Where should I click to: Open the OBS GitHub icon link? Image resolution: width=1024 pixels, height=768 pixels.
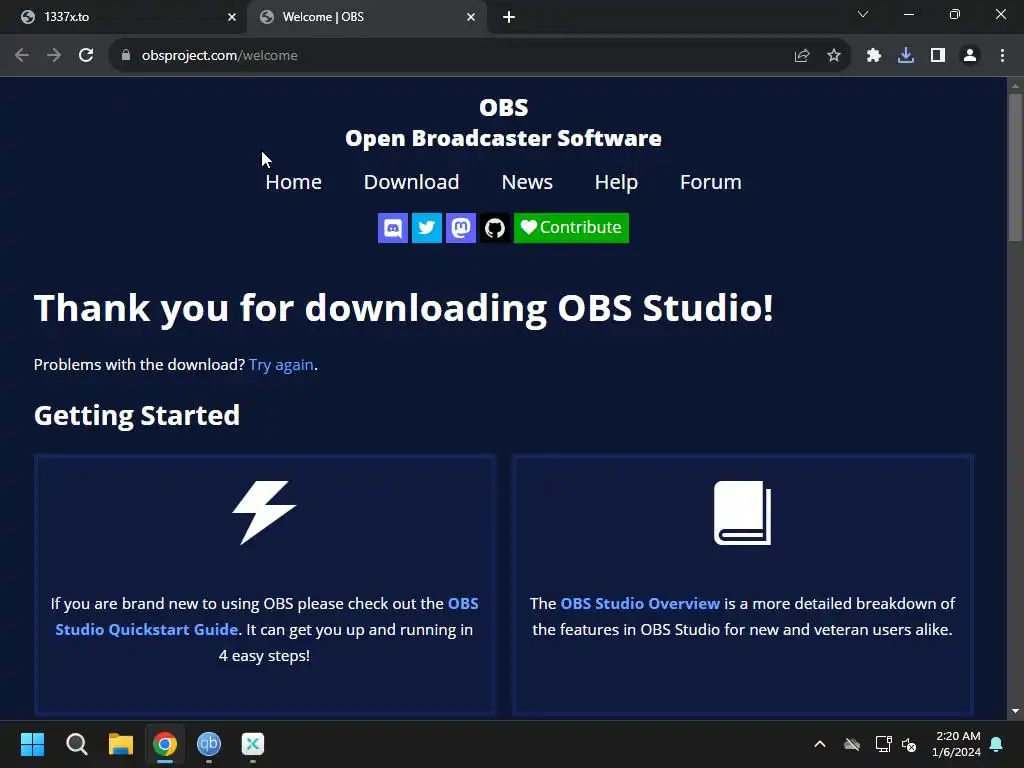coord(494,228)
